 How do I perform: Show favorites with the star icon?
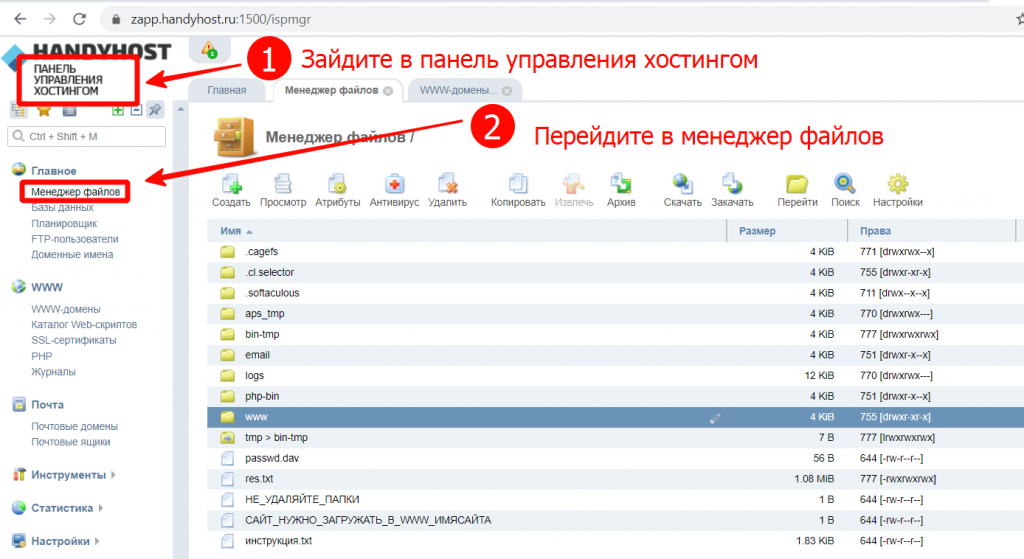(x=44, y=111)
